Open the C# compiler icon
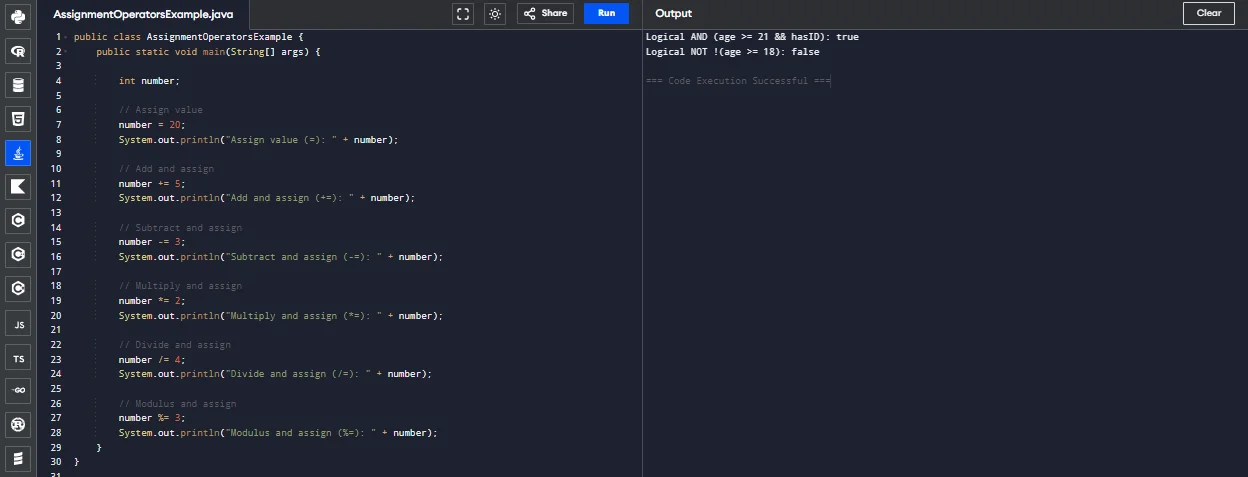The width and height of the screenshot is (1248, 477). coord(18,289)
